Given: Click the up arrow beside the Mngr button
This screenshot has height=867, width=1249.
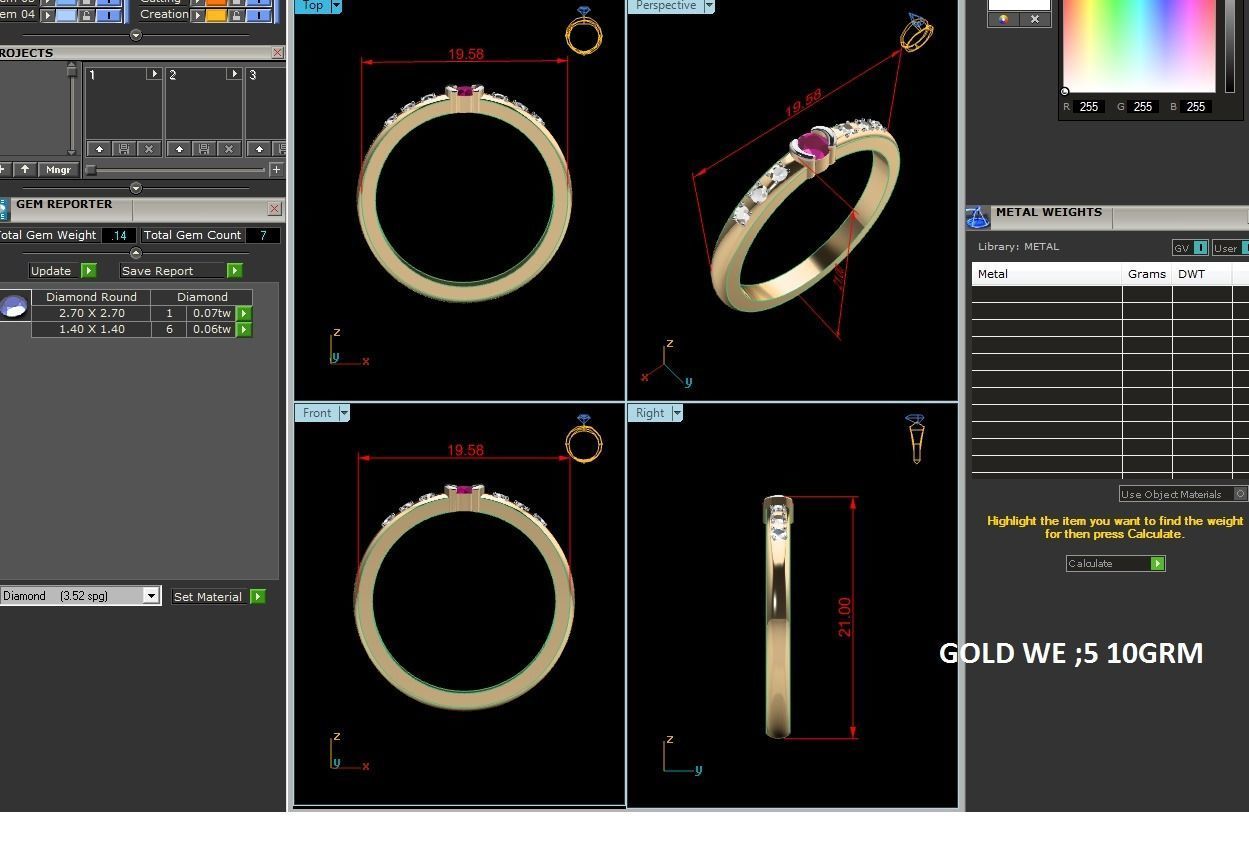Looking at the screenshot, I should [x=25, y=169].
